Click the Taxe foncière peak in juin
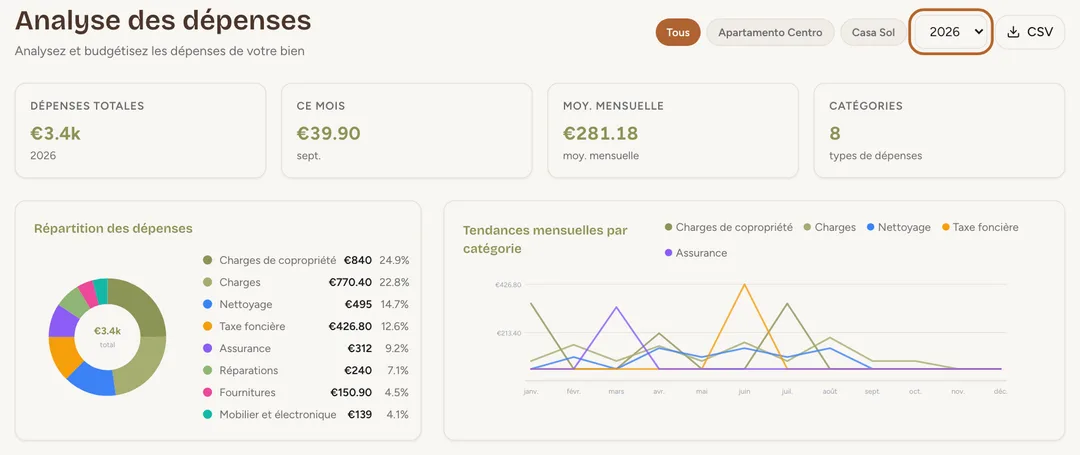This screenshot has width=1080, height=455. [x=744, y=284]
